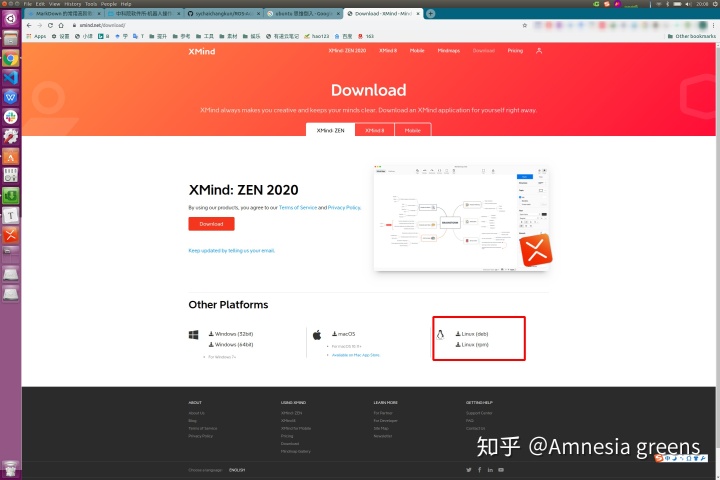Open the XMind app from the dock

(10, 235)
